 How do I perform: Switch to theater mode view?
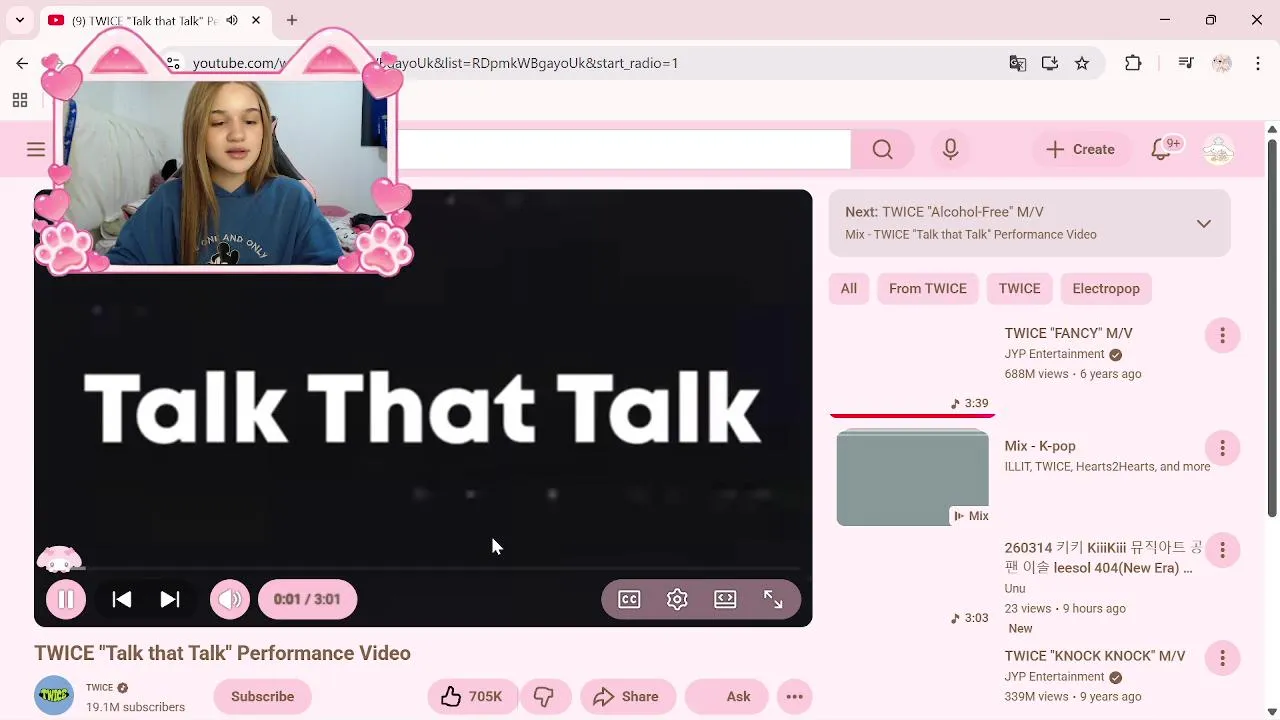[x=725, y=599]
